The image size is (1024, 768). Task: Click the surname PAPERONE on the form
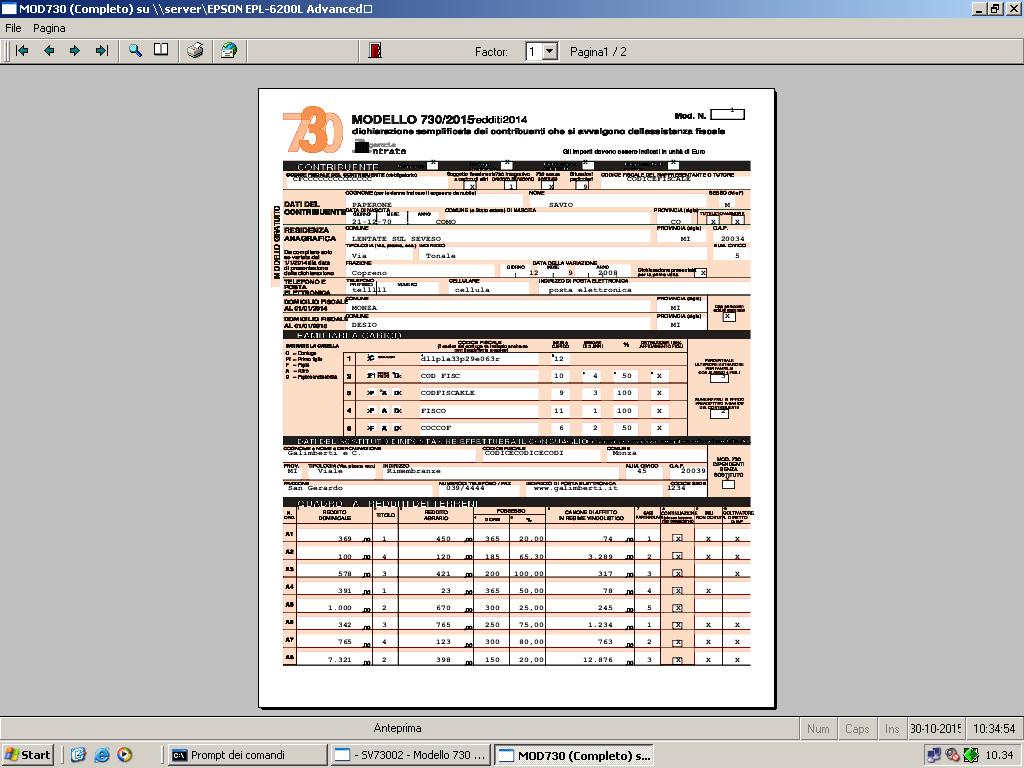(x=372, y=204)
